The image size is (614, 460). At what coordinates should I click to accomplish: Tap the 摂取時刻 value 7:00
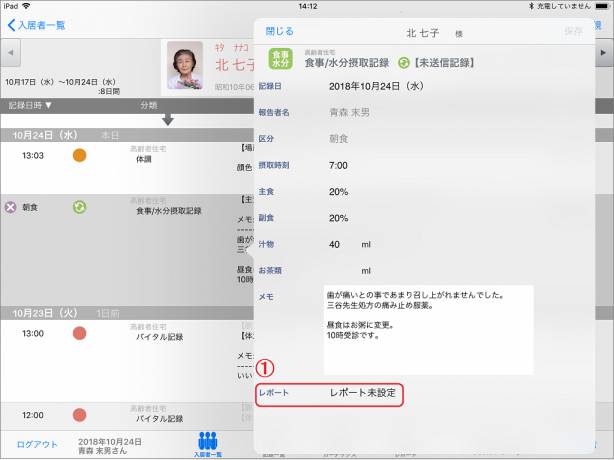(338, 164)
